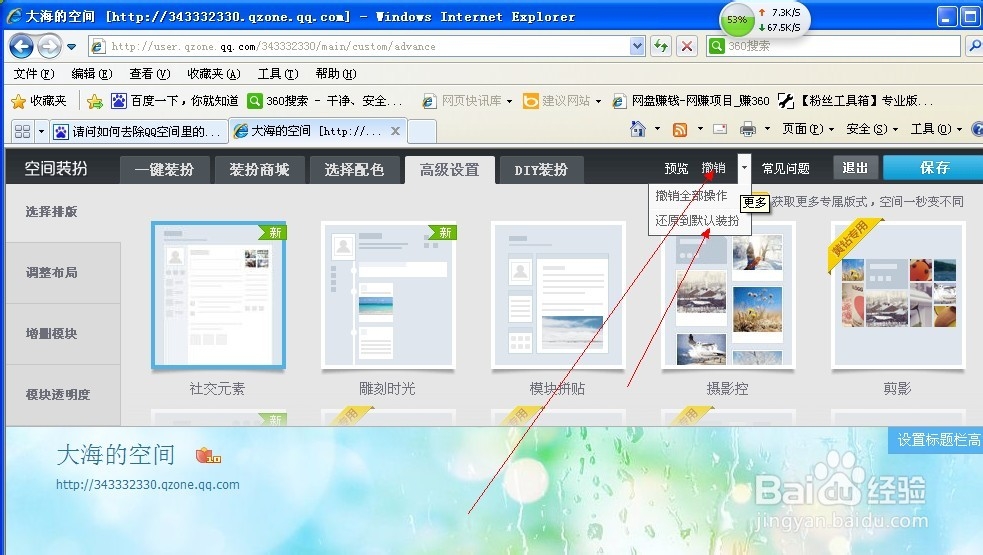Screen dimensions: 983x555
Task: Expand the 工具 command bar menu
Action: point(936,129)
